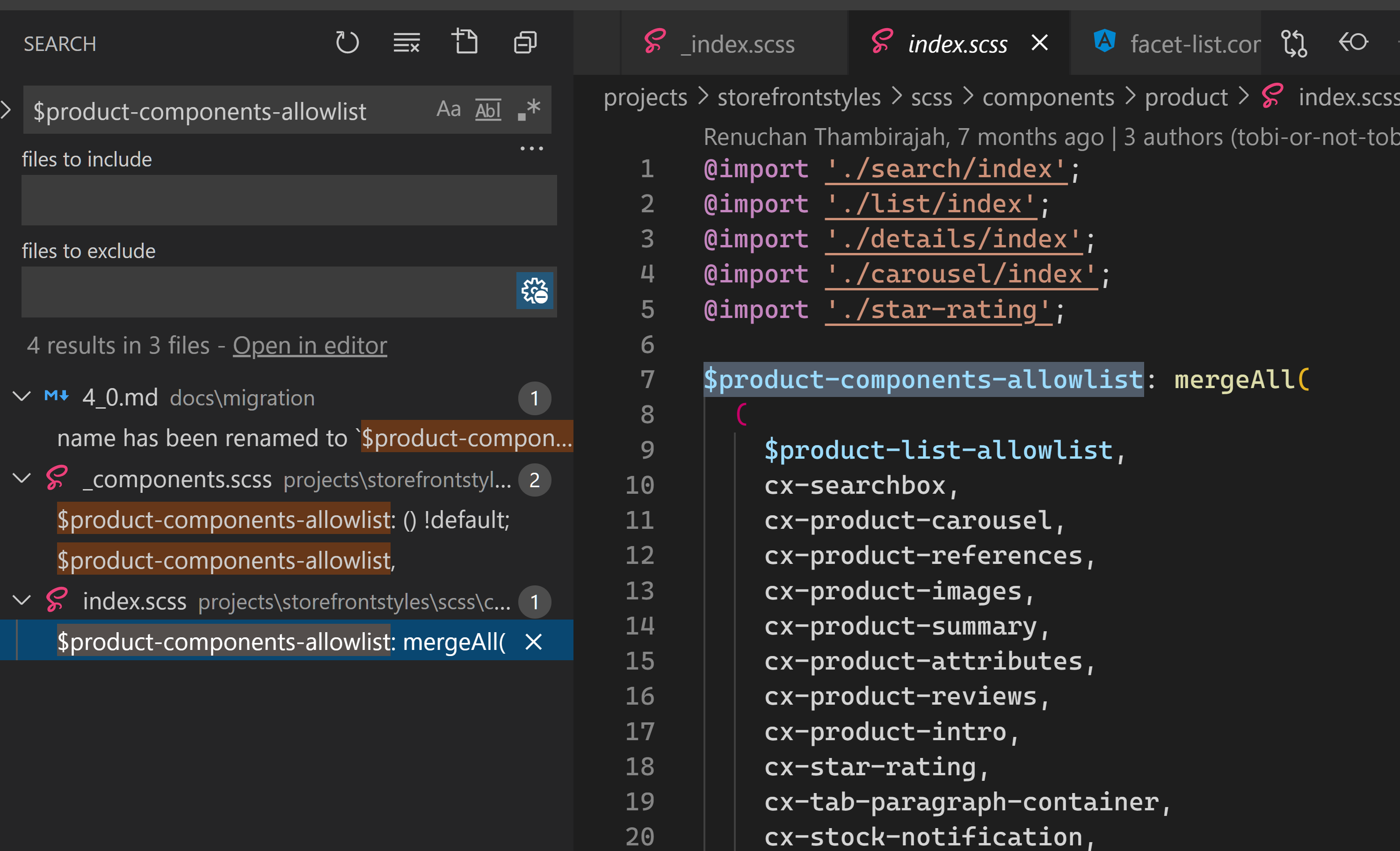The height and width of the screenshot is (851, 1400).
Task: Click the './carousel/index' import link
Action: [x=961, y=274]
